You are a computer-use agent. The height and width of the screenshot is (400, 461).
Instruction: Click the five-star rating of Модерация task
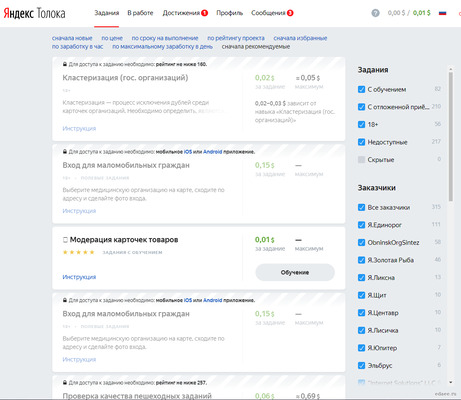(x=79, y=252)
